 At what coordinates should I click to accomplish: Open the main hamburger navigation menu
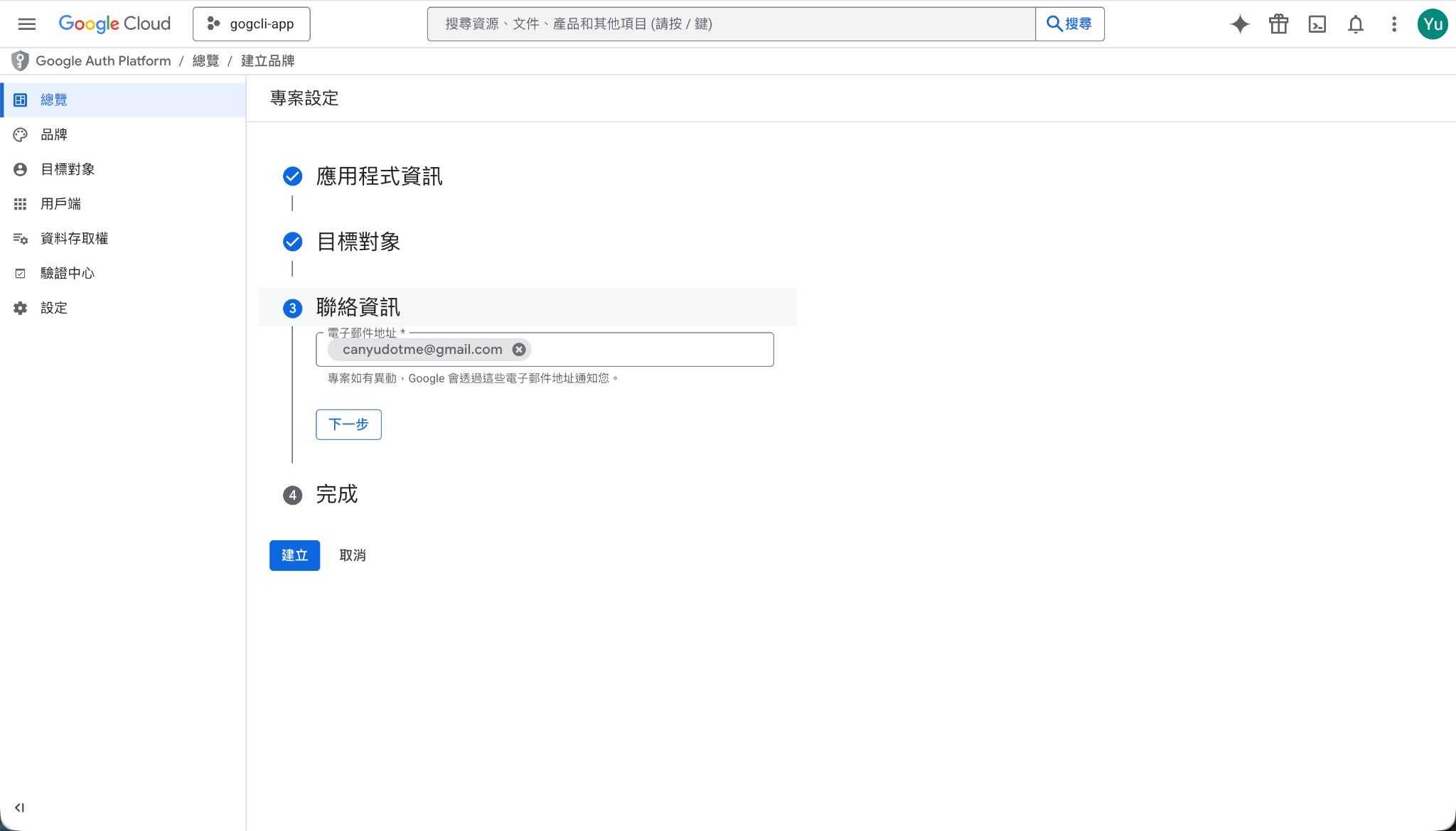[27, 23]
